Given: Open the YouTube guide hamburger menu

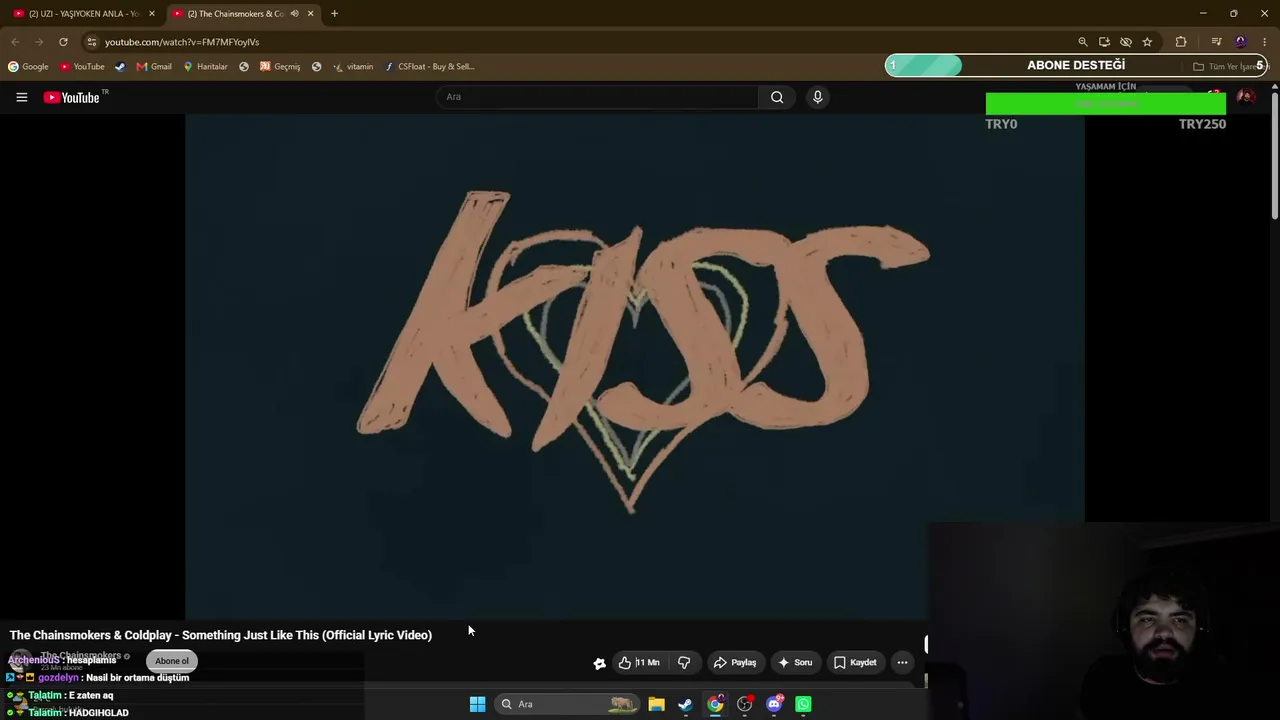Looking at the screenshot, I should [x=21, y=97].
